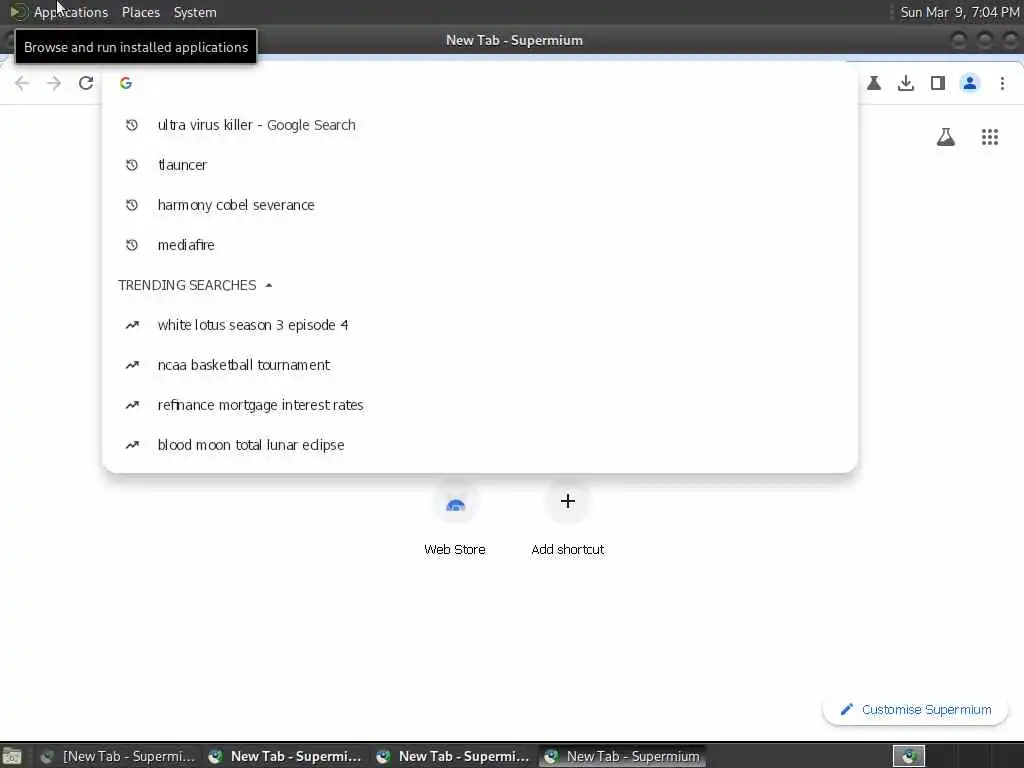Click the Web Store shortcut icon
Image resolution: width=1024 pixels, height=768 pixels.
click(455, 503)
